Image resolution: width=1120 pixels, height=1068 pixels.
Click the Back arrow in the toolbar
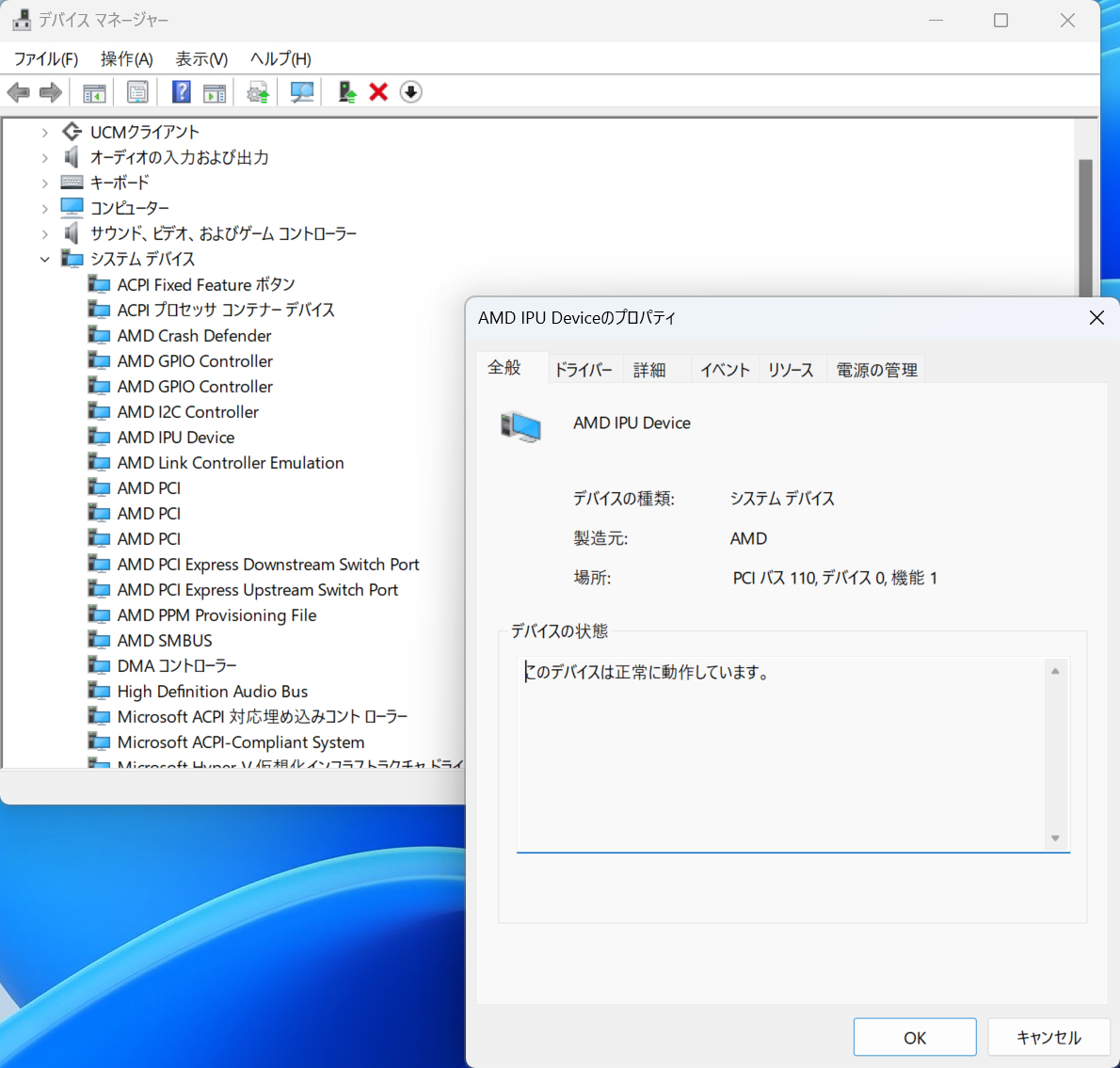click(x=18, y=92)
